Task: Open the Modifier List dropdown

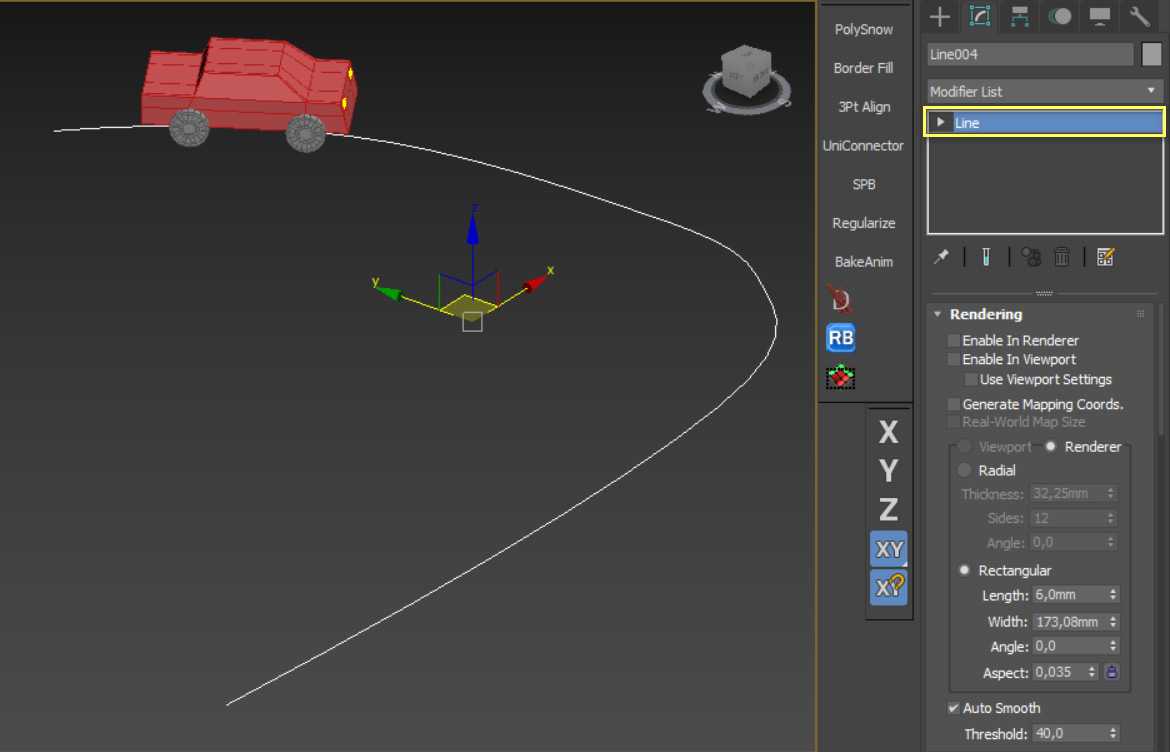Action: 1044,91
